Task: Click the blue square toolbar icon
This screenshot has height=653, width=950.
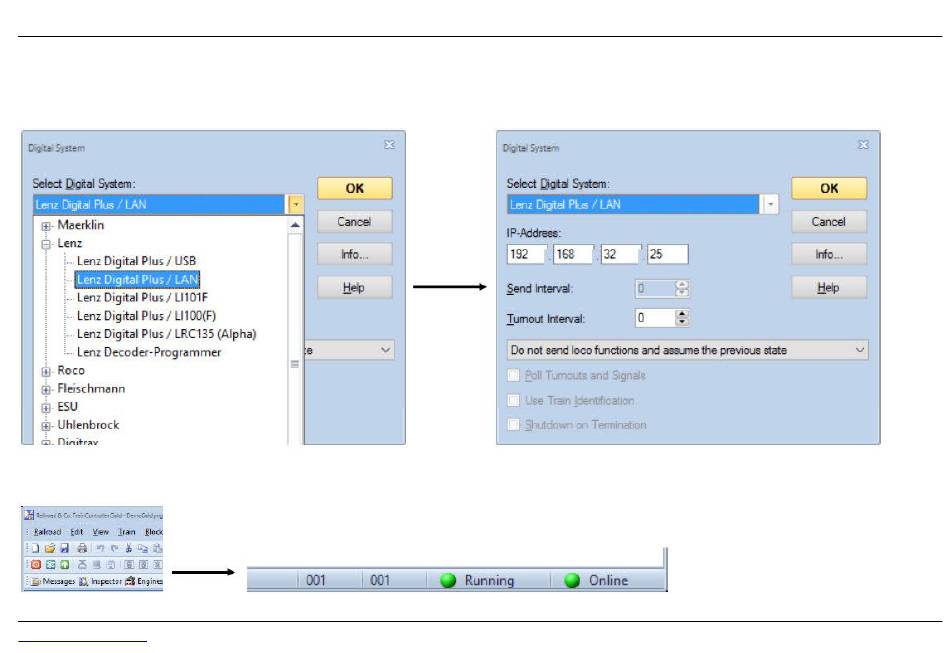Action: coord(50,565)
